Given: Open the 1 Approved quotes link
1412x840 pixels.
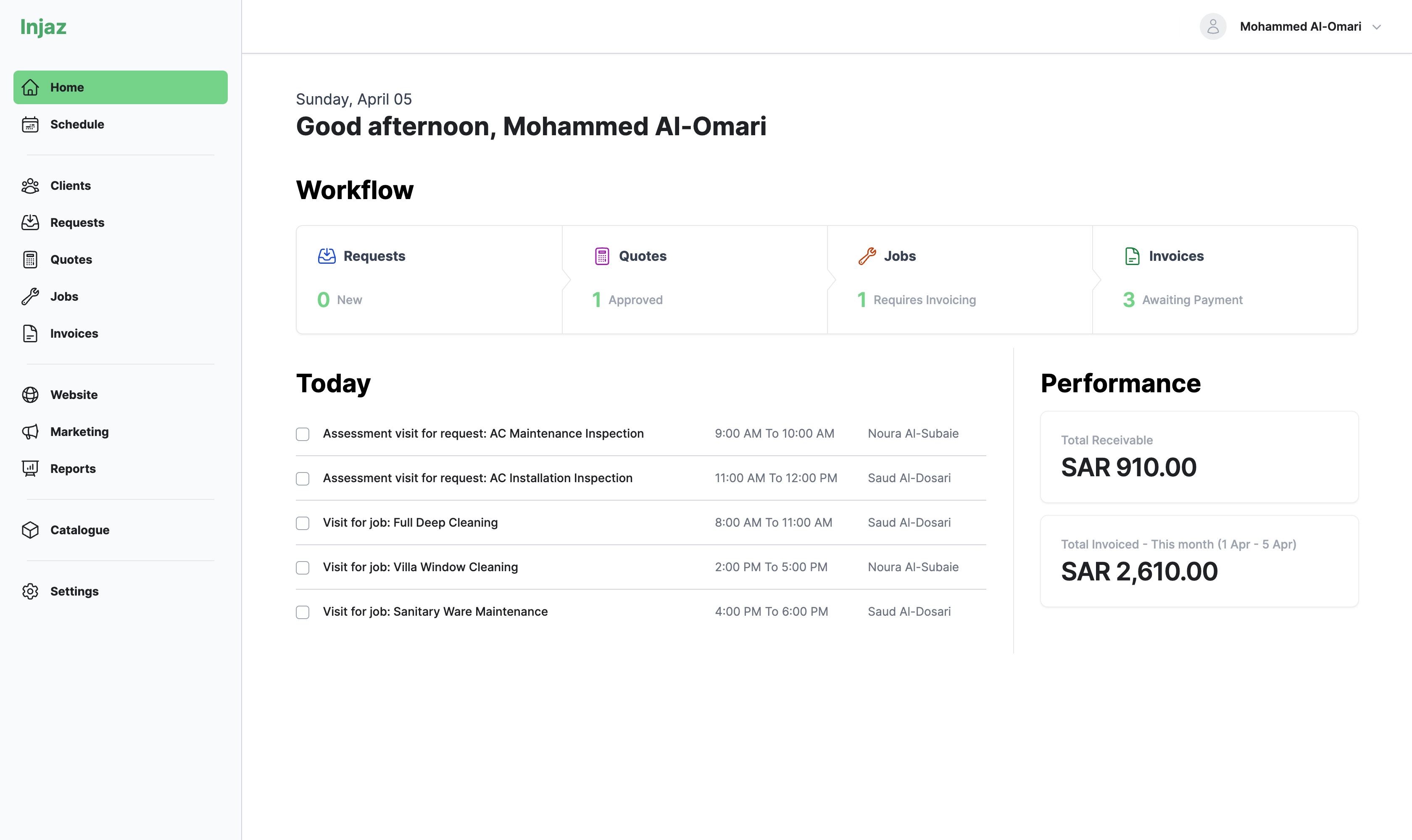Looking at the screenshot, I should (x=627, y=299).
